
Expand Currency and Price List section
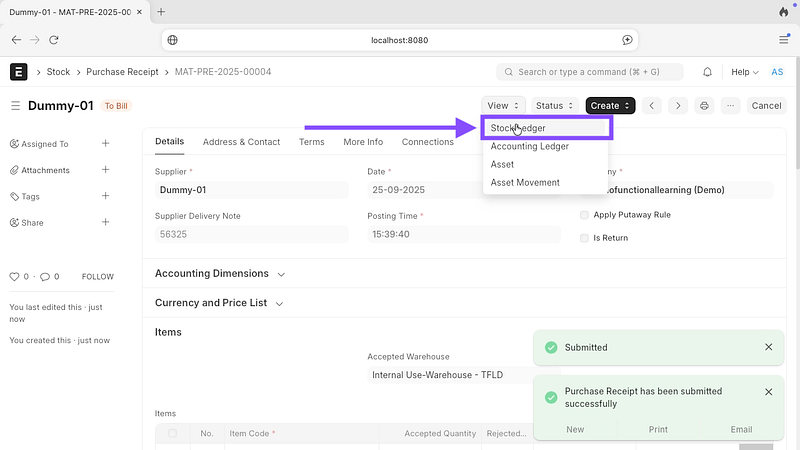point(219,303)
